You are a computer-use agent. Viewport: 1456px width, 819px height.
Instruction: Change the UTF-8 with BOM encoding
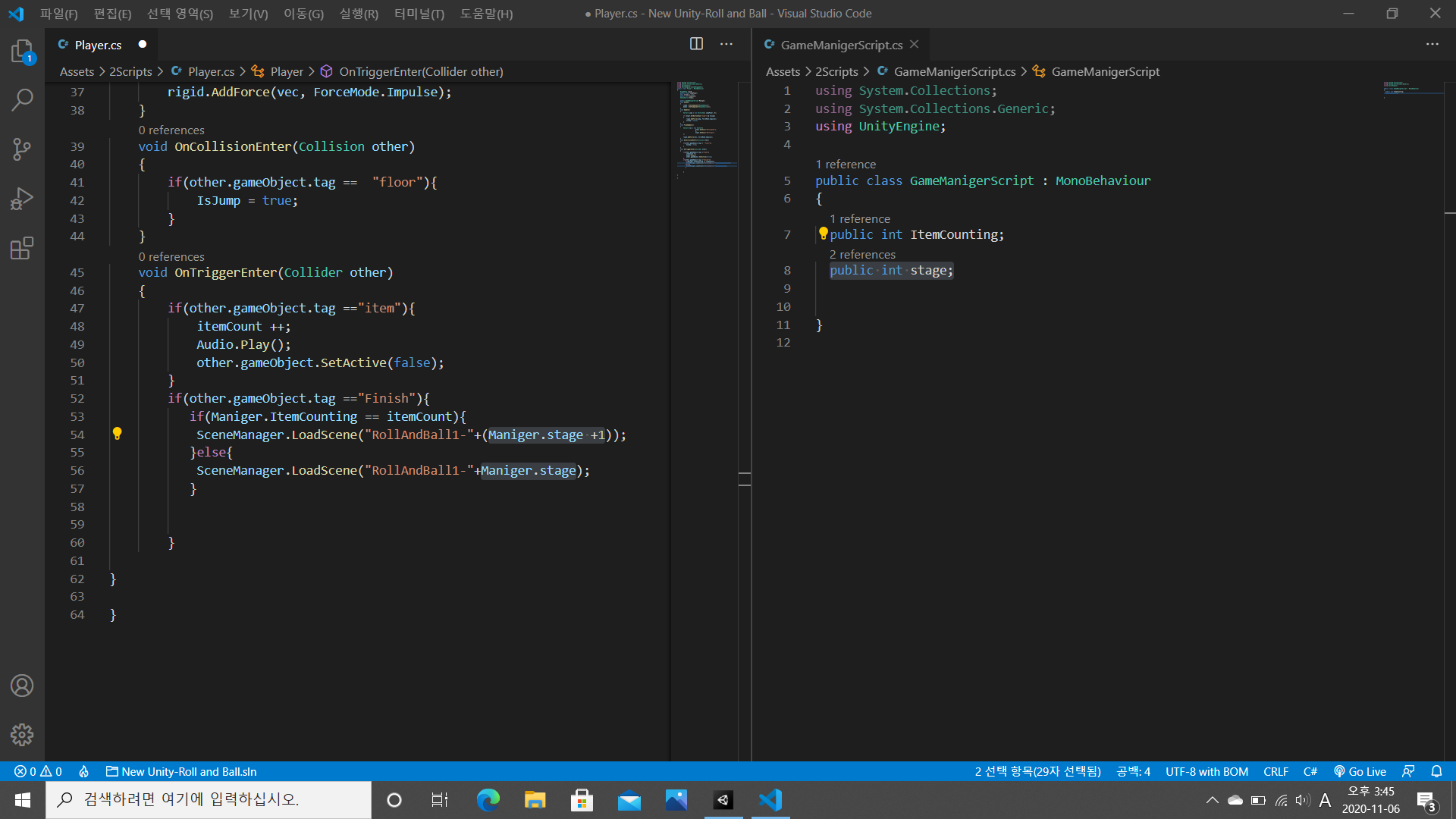coord(1207,771)
